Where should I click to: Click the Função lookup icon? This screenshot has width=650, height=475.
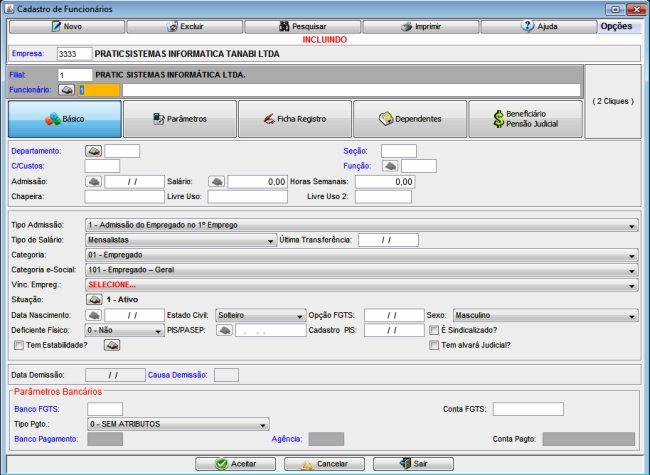[x=390, y=166]
